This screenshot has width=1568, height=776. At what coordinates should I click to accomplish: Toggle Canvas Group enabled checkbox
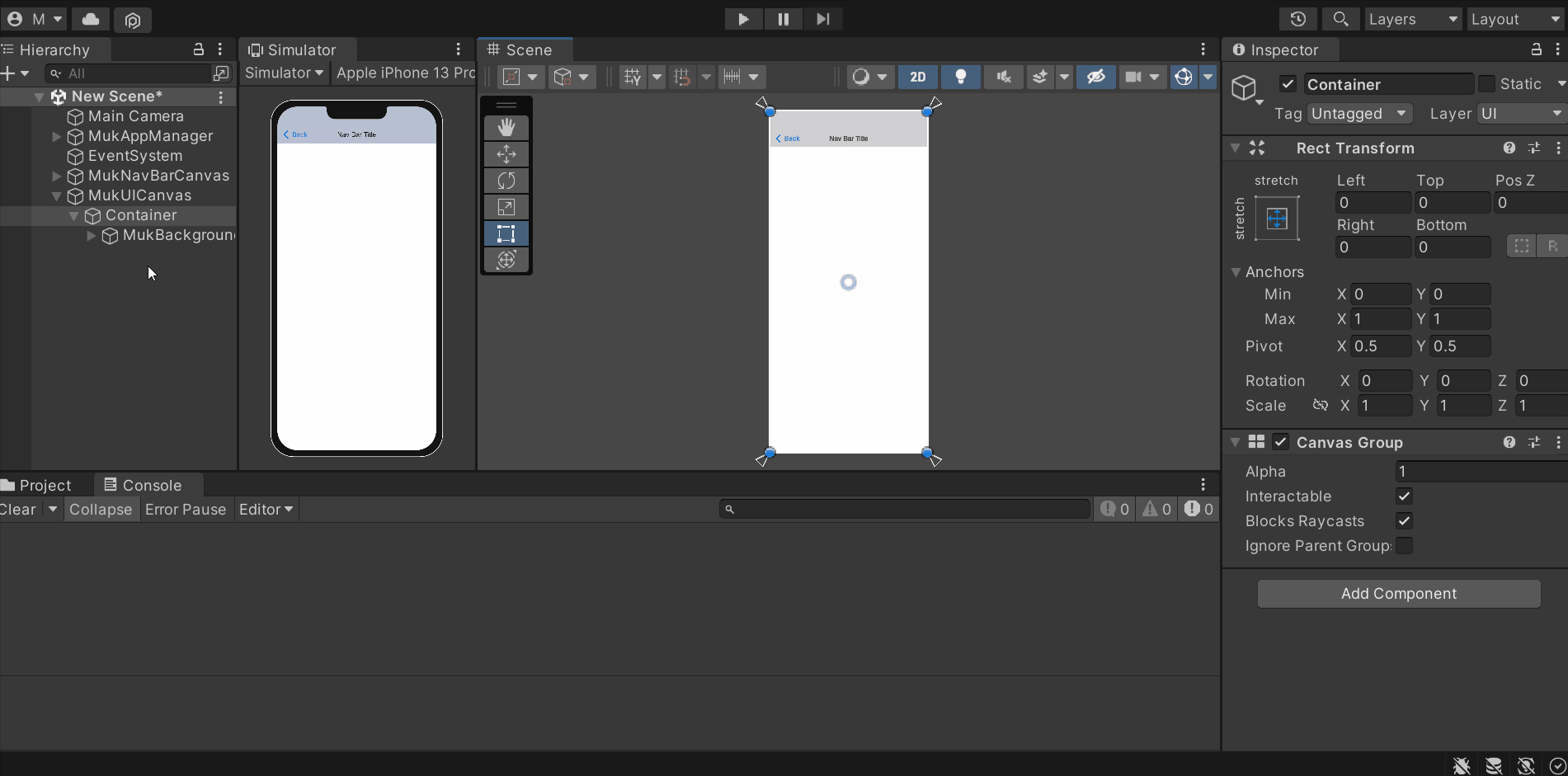1280,442
